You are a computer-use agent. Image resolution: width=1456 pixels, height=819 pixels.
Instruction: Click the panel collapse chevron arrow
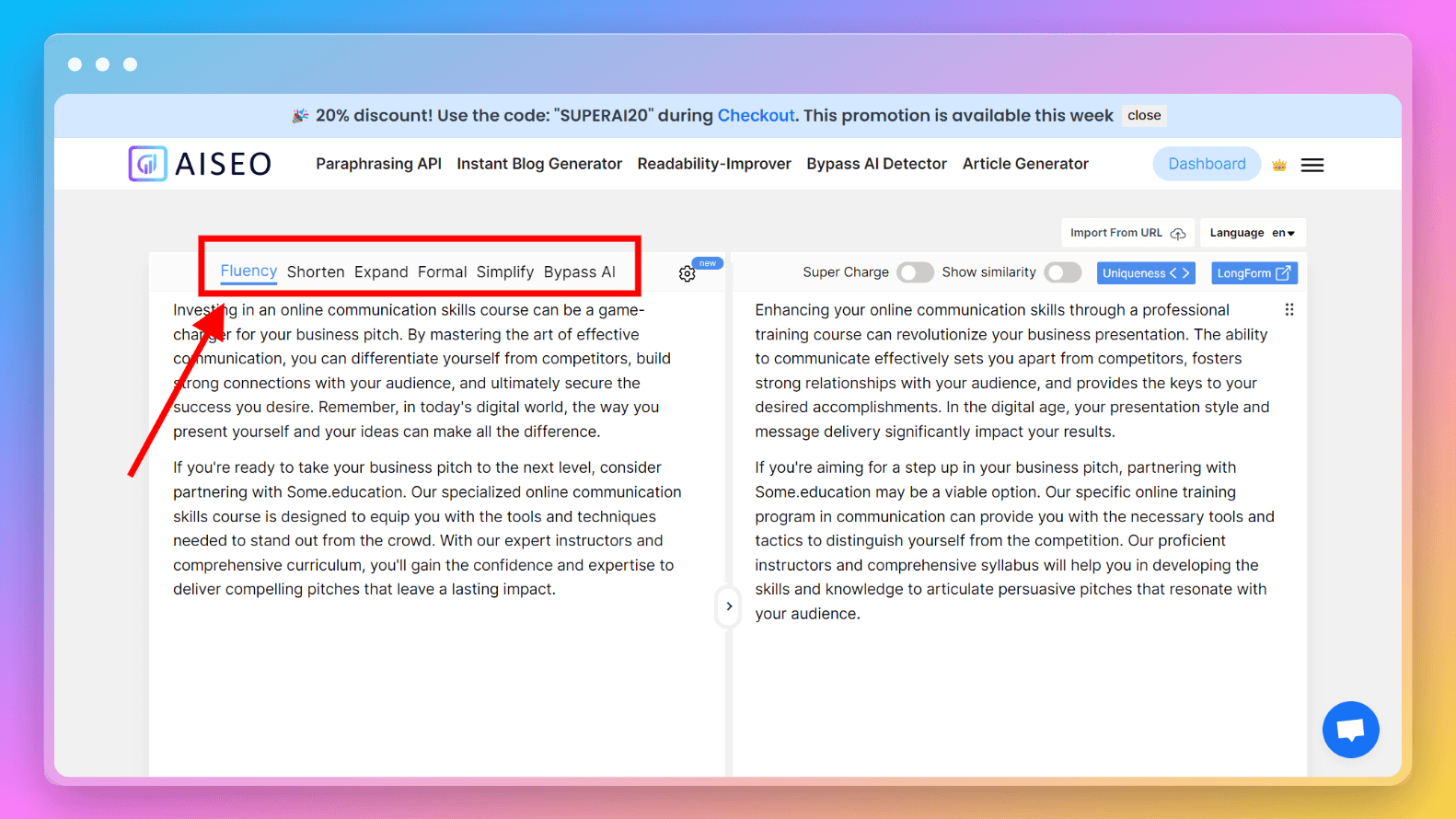point(728,606)
